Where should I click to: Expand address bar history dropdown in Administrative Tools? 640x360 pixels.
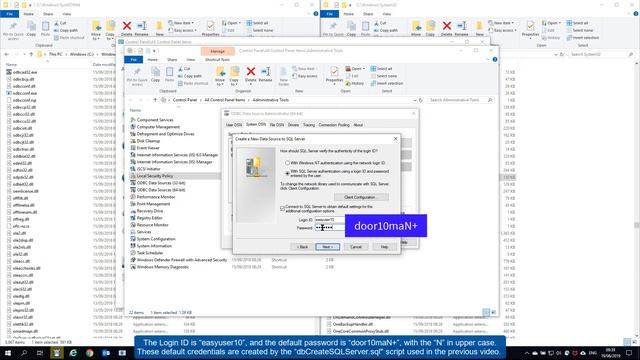pyautogui.click(x=415, y=100)
